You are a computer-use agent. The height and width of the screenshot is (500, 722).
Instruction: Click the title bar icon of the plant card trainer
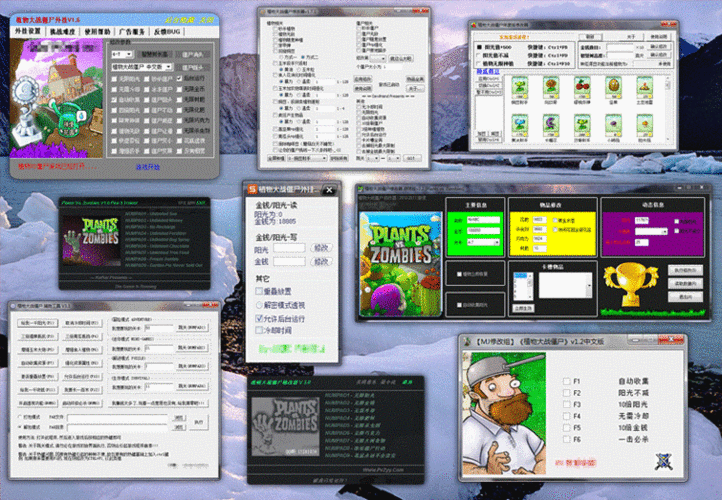point(473,24)
